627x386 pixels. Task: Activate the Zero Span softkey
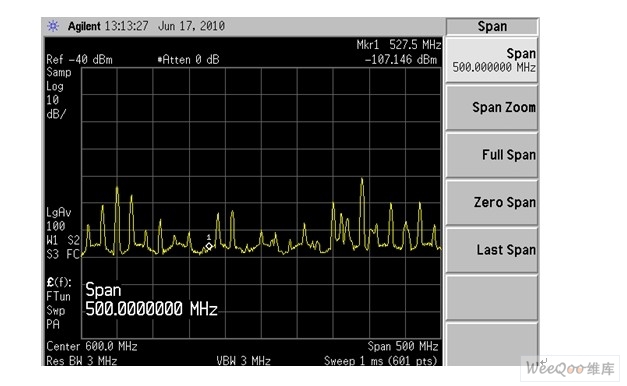pos(492,202)
